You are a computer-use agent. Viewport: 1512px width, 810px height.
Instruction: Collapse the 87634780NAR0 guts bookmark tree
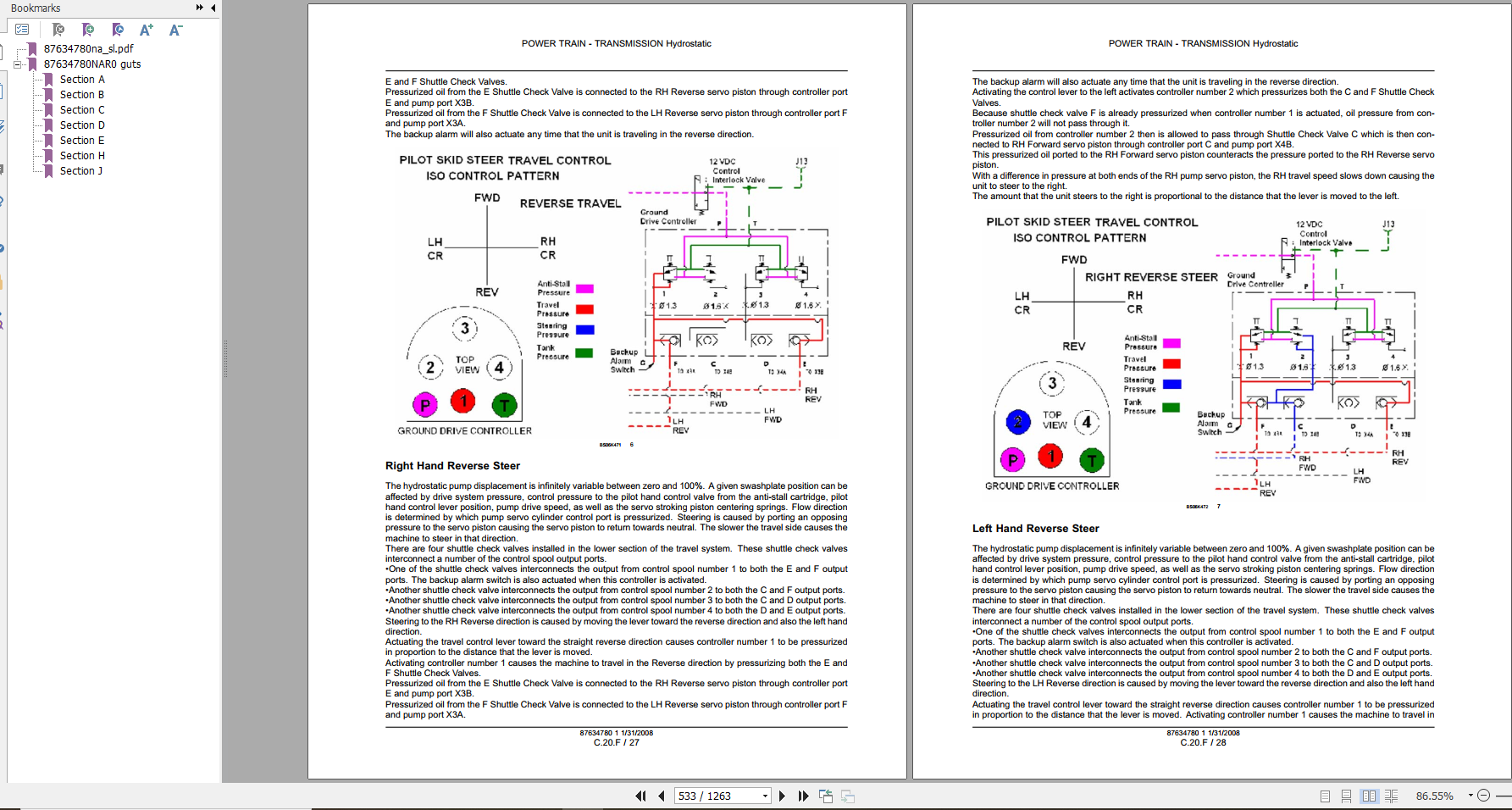[18, 64]
